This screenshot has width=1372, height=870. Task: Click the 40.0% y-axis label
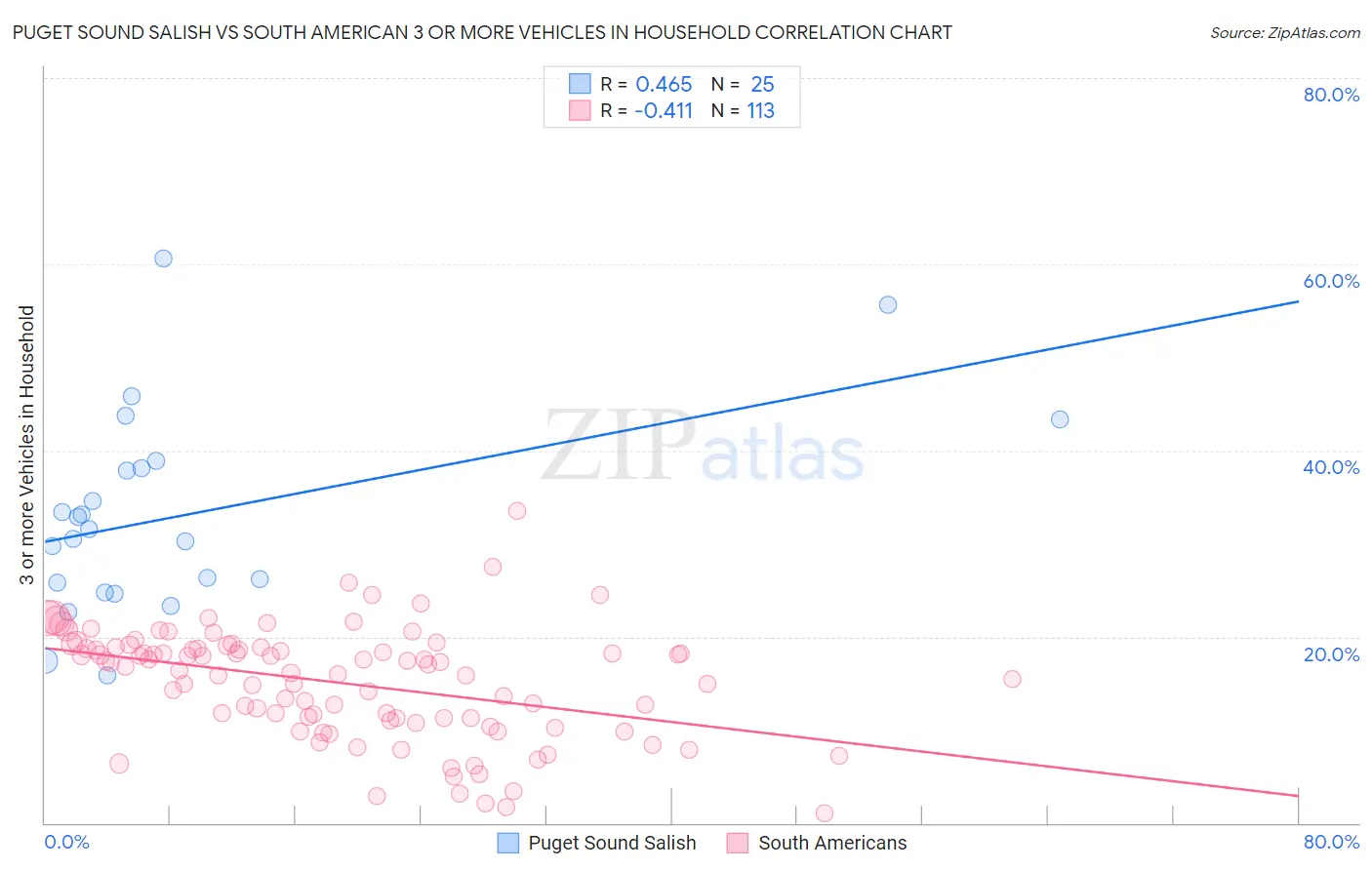(x=1331, y=467)
